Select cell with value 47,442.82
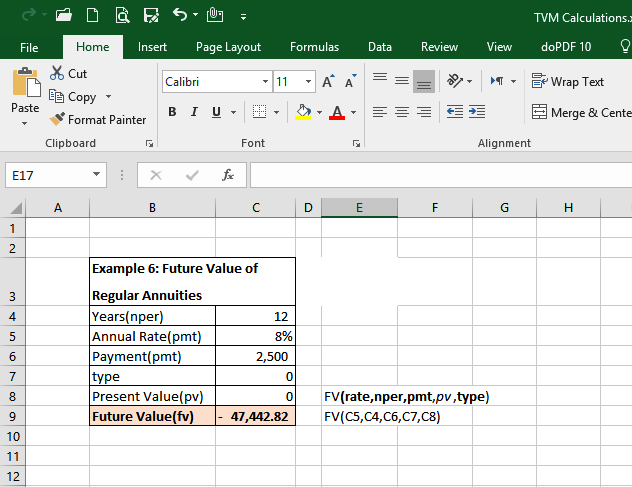 tap(256, 416)
